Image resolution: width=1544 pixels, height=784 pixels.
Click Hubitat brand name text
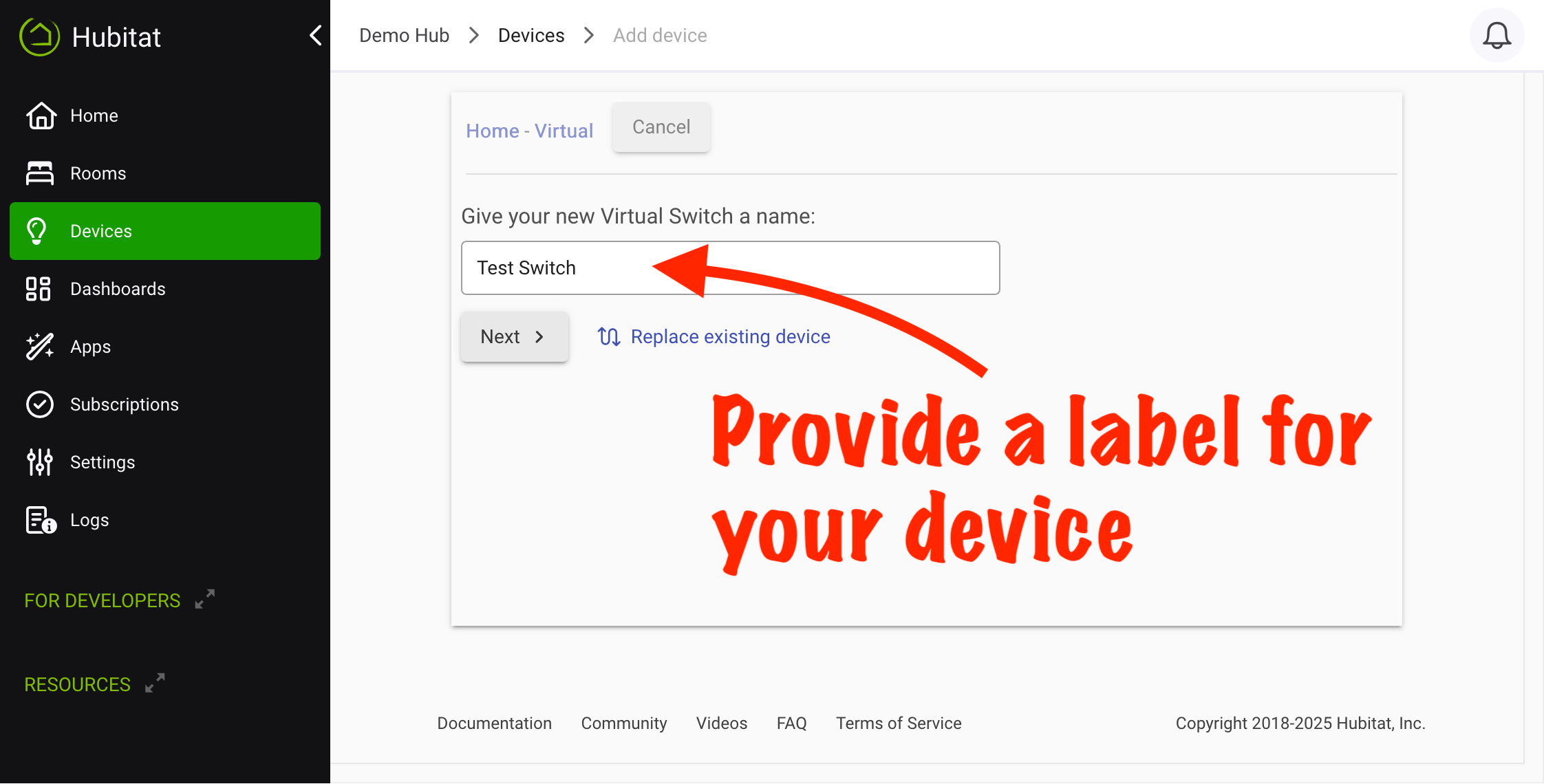pyautogui.click(x=116, y=37)
